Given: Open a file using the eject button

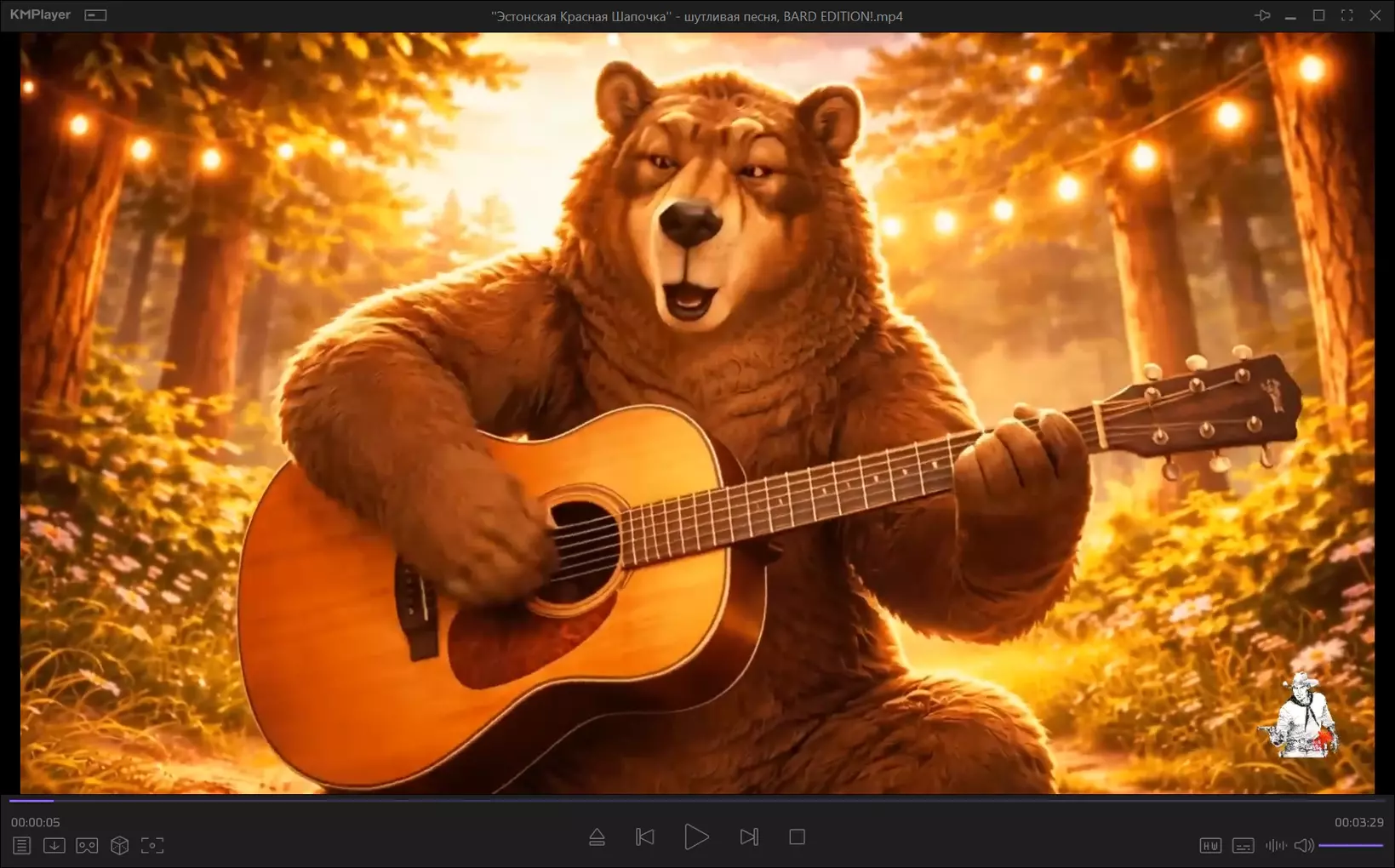Looking at the screenshot, I should point(597,837).
